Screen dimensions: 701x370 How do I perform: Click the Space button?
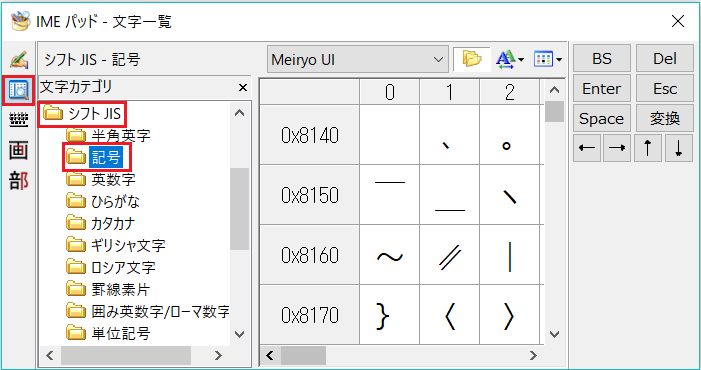(x=602, y=118)
